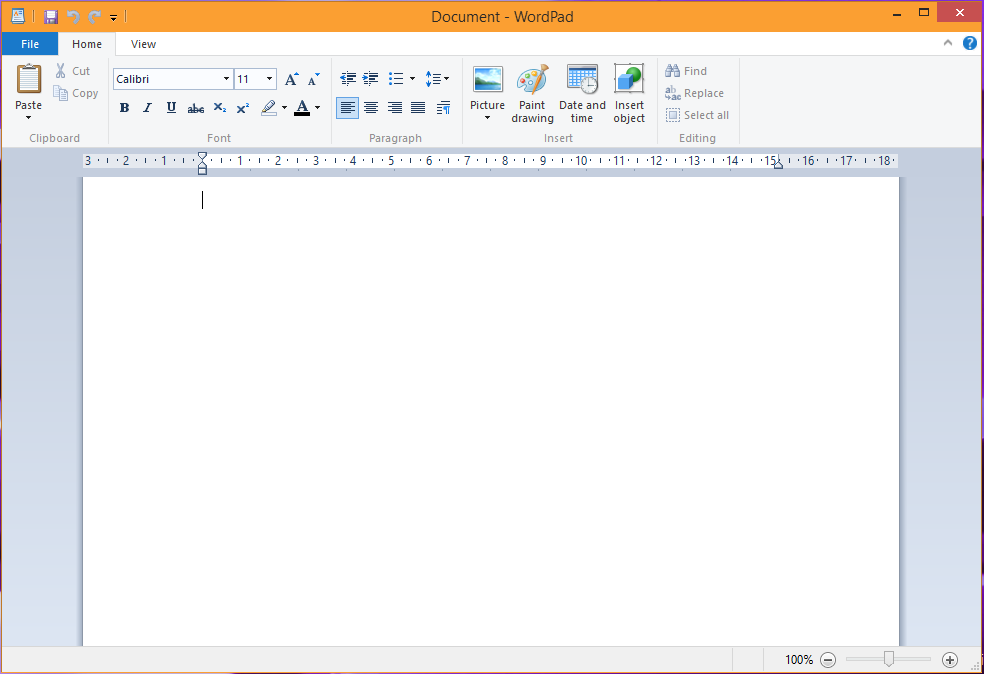Toggle Italic text style
Screen dimensions: 984x674
coord(148,108)
